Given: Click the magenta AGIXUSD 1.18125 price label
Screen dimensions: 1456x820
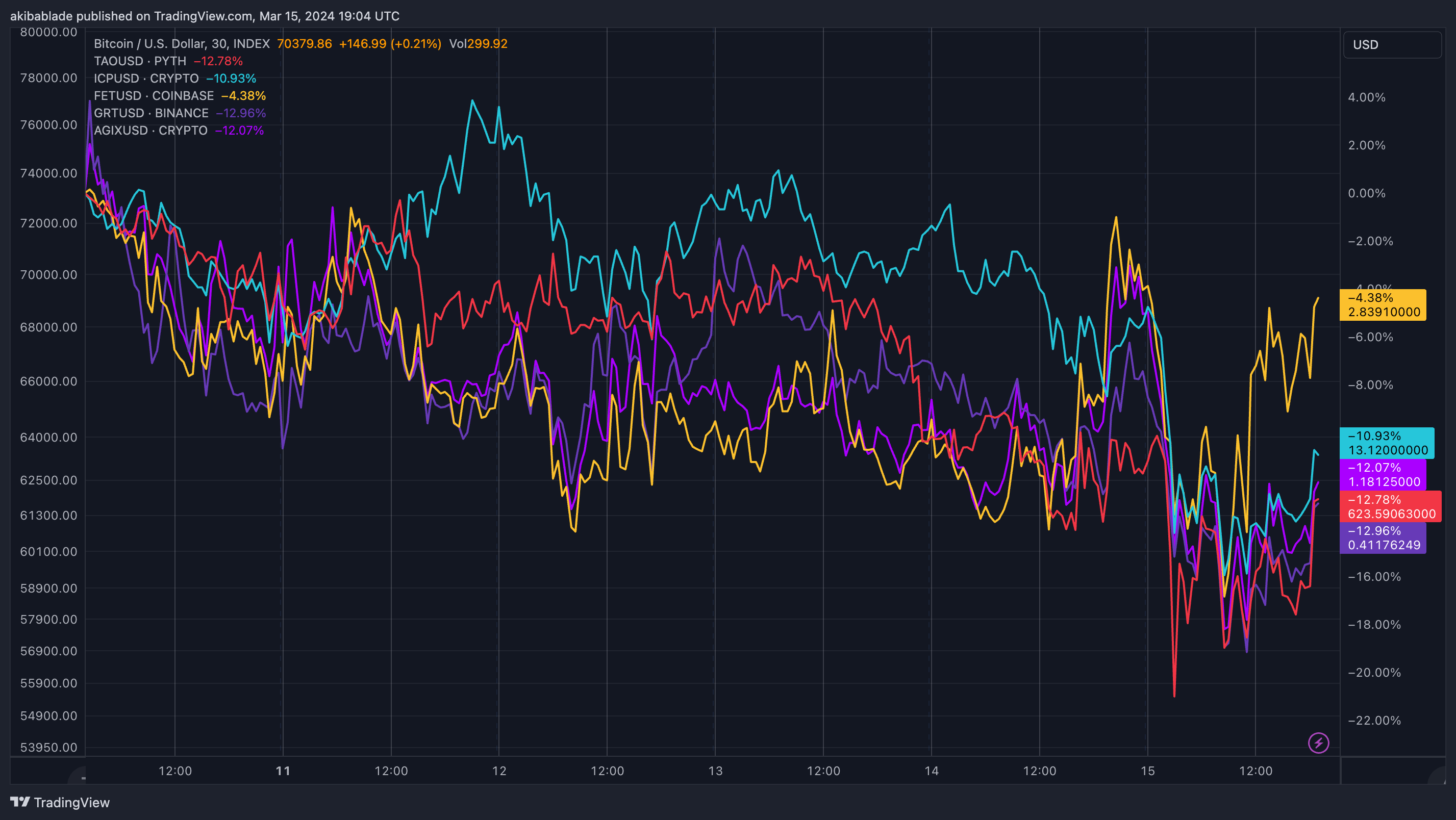Looking at the screenshot, I should [x=1382, y=475].
